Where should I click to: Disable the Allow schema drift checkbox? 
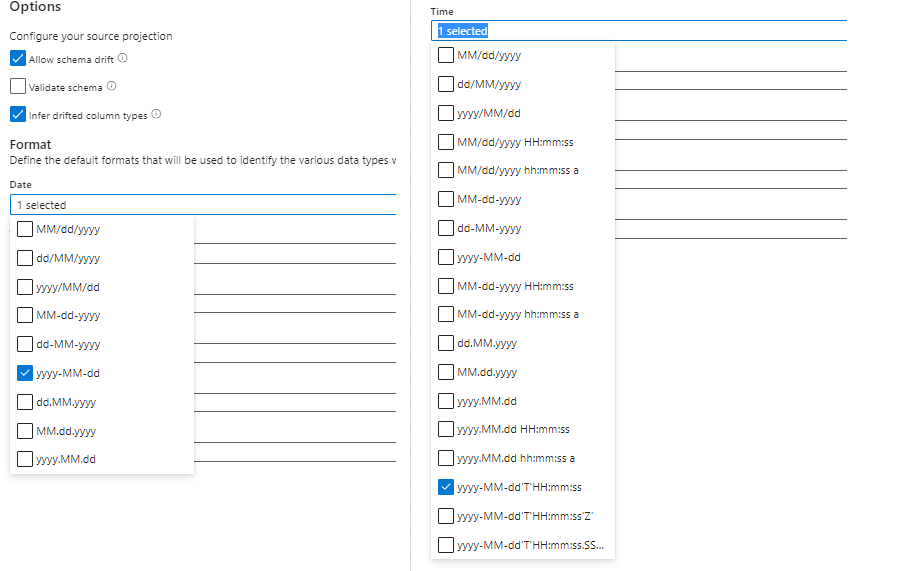click(x=18, y=58)
